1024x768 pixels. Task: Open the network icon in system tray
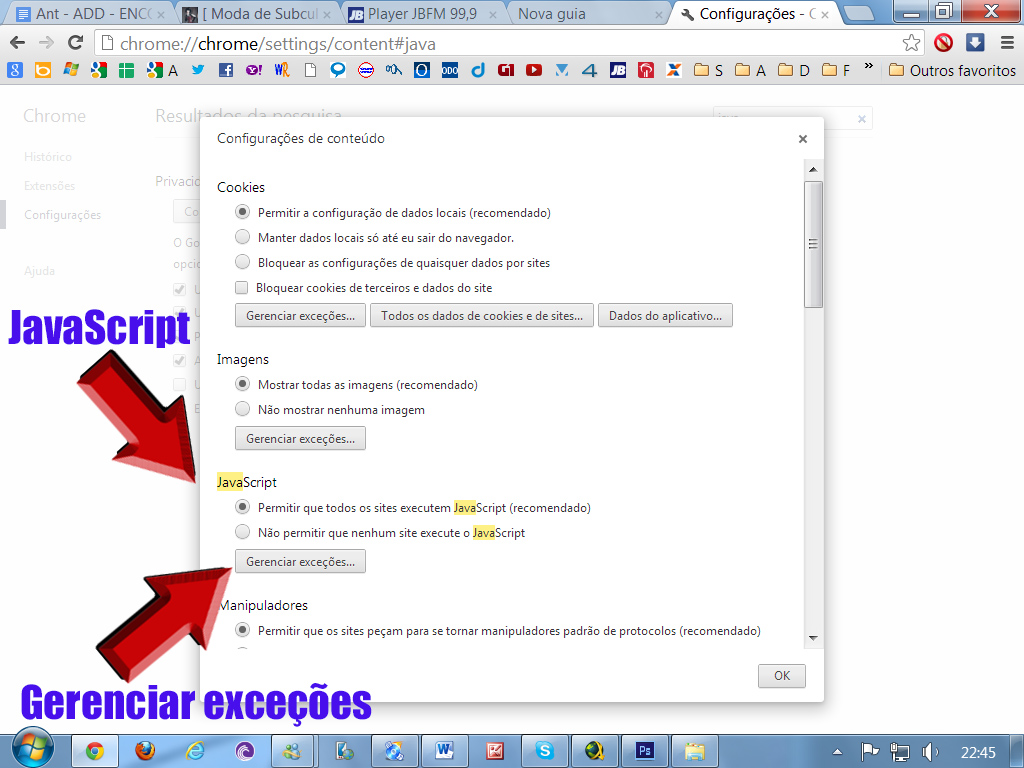click(899, 752)
